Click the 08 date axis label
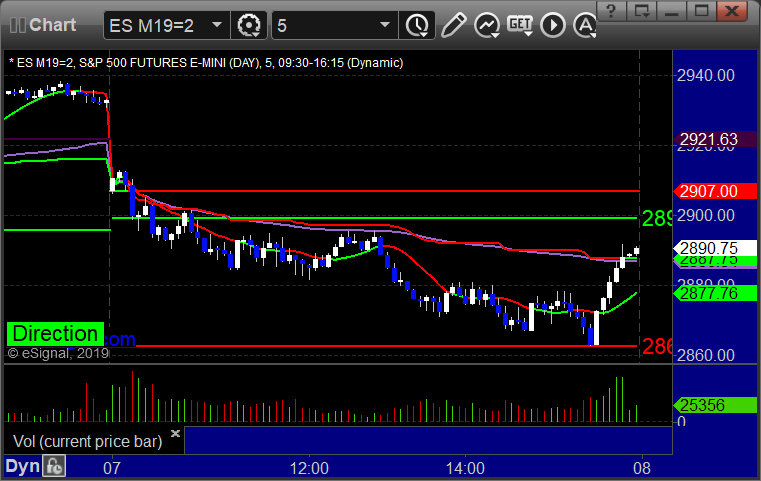This screenshot has width=761, height=481. pyautogui.click(x=642, y=468)
